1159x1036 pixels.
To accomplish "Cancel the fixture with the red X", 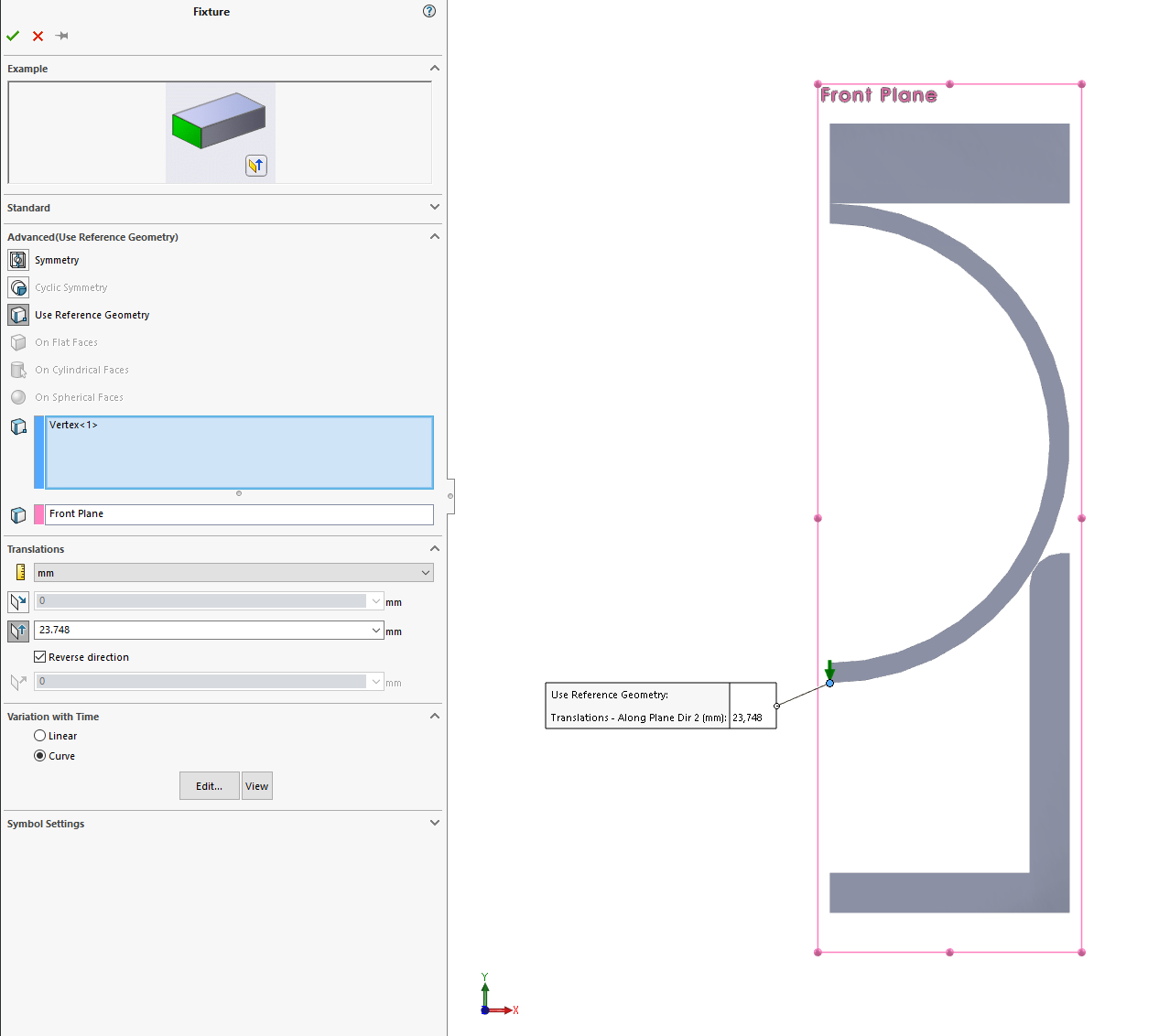I will [x=38, y=37].
